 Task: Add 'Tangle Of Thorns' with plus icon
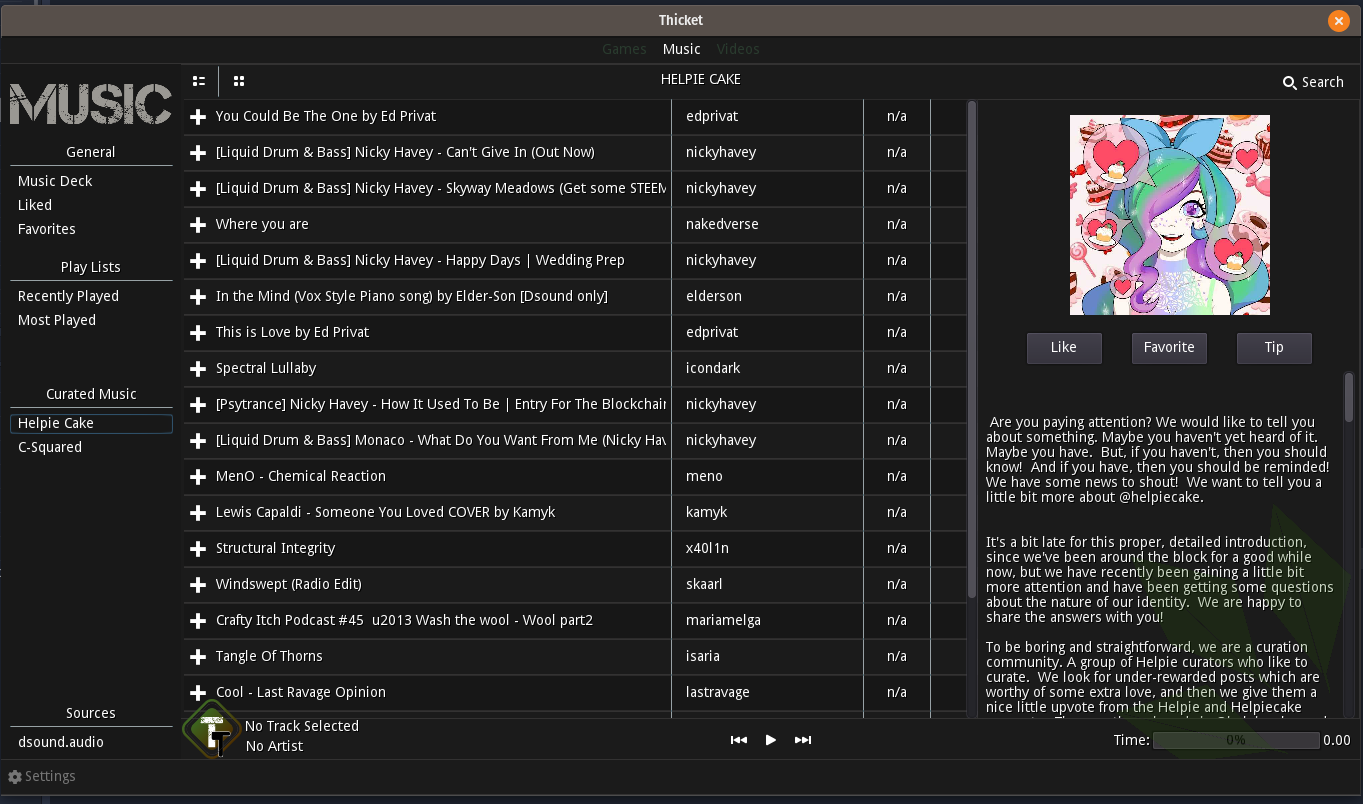point(198,657)
